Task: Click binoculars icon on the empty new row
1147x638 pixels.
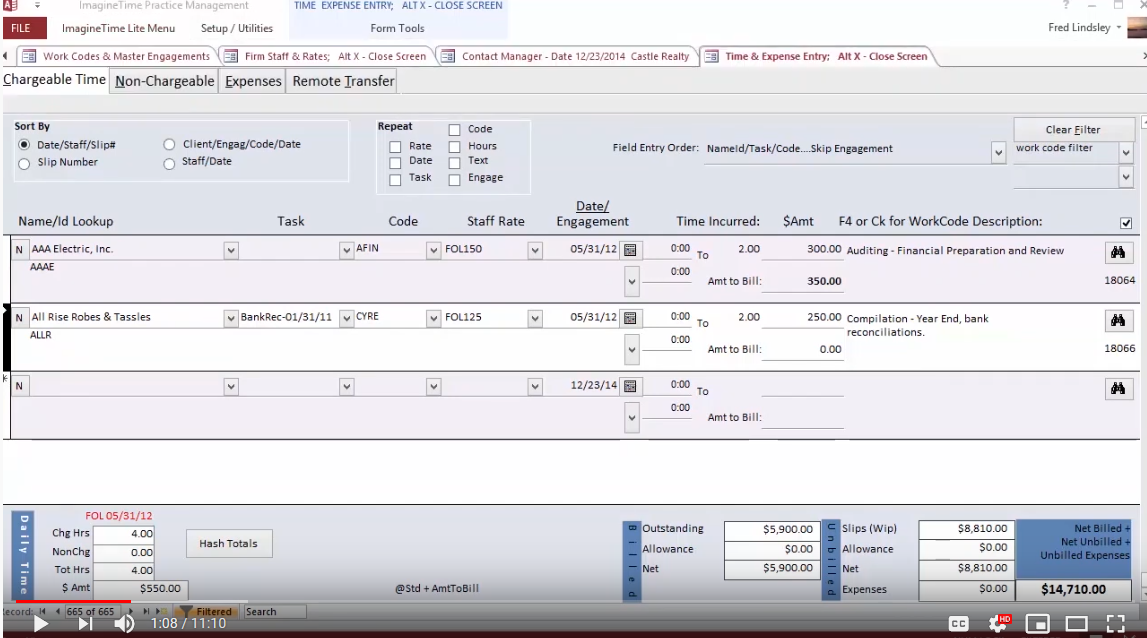Action: pos(1118,389)
